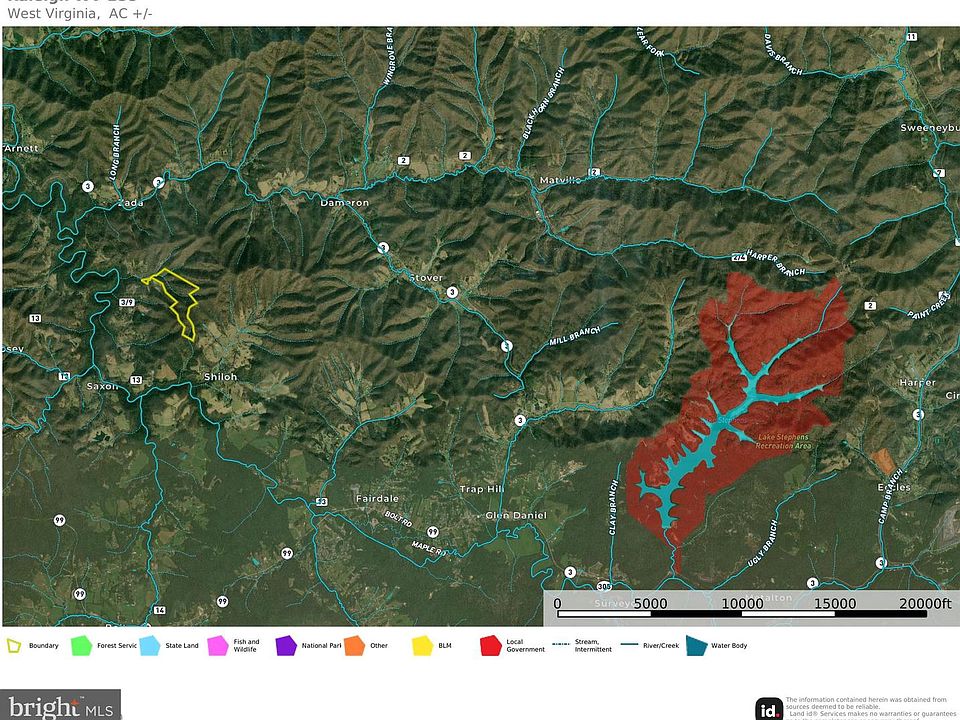Click the Paint Creek stream label
This screenshot has width=960, height=720.
coord(929,305)
